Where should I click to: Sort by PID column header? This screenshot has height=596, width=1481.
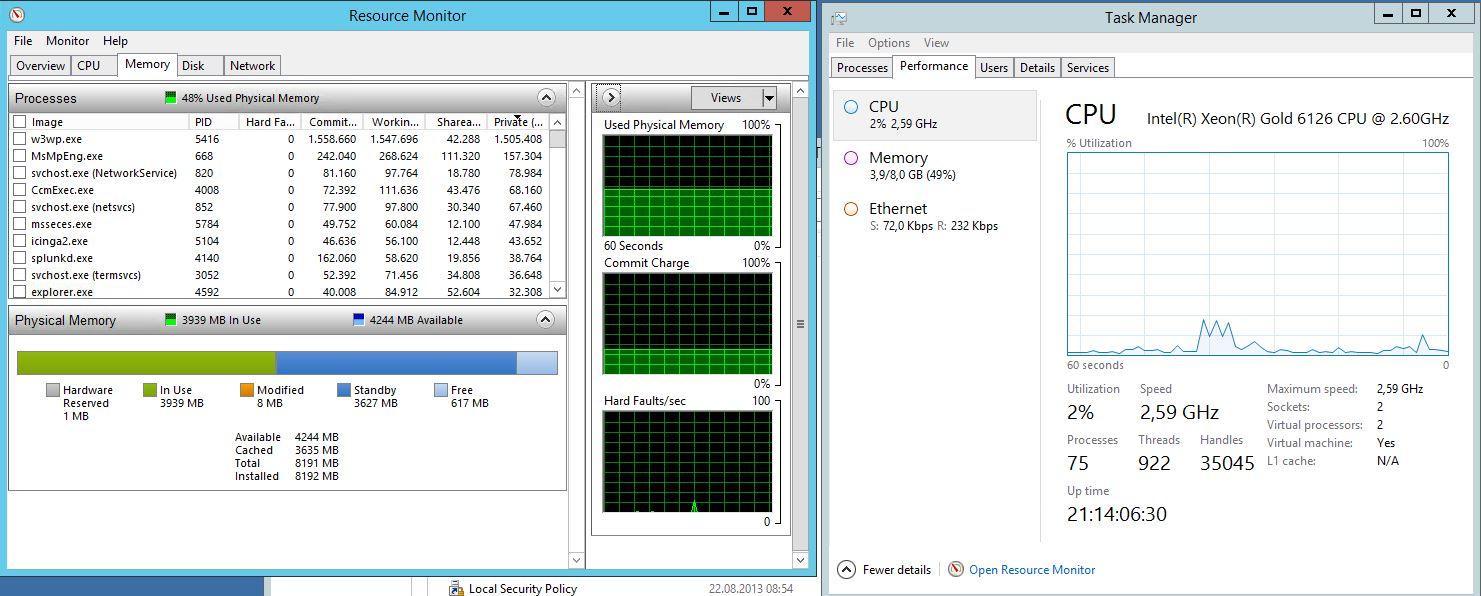click(213, 122)
